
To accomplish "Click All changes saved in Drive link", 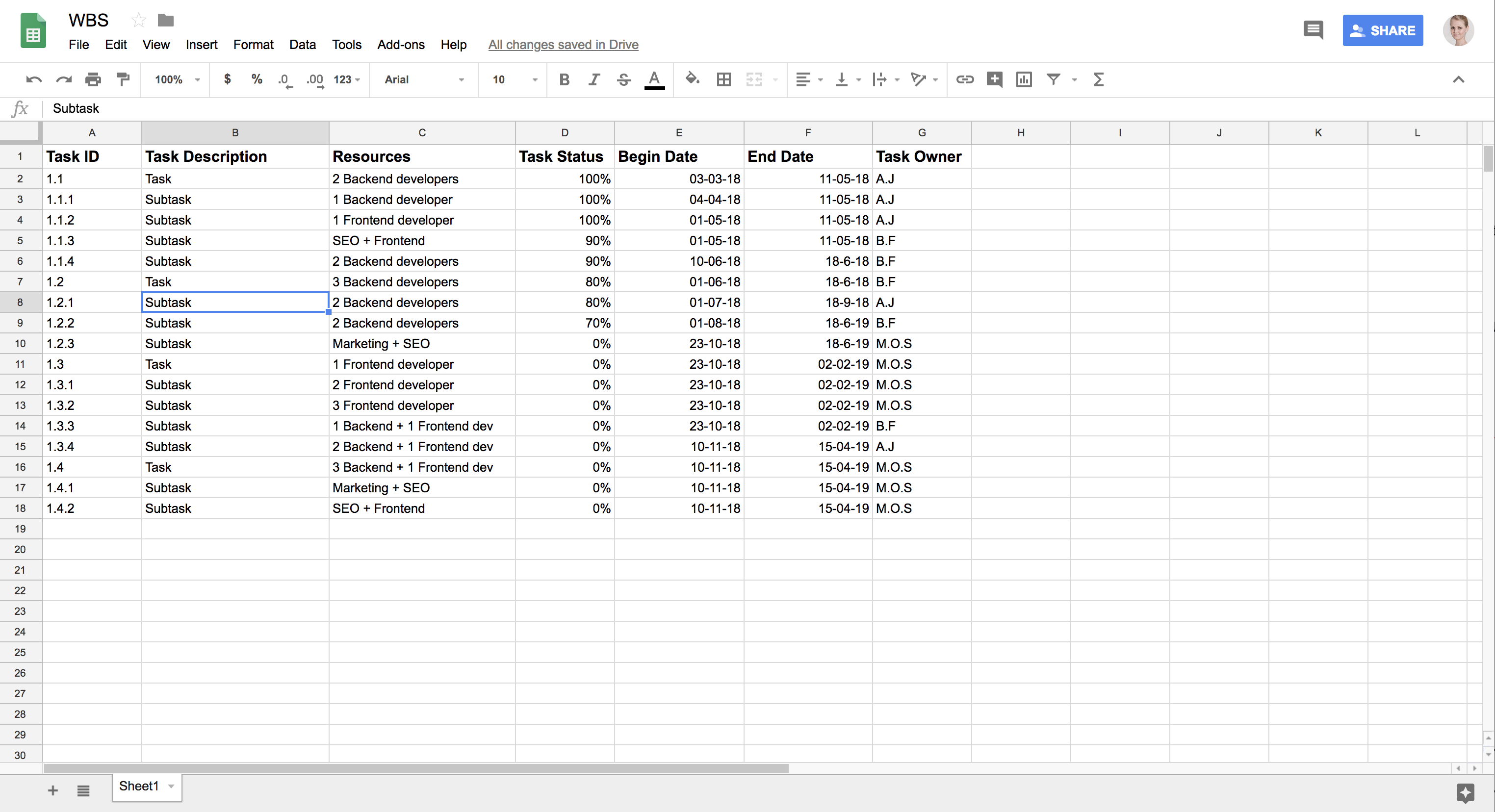I will click(x=563, y=45).
